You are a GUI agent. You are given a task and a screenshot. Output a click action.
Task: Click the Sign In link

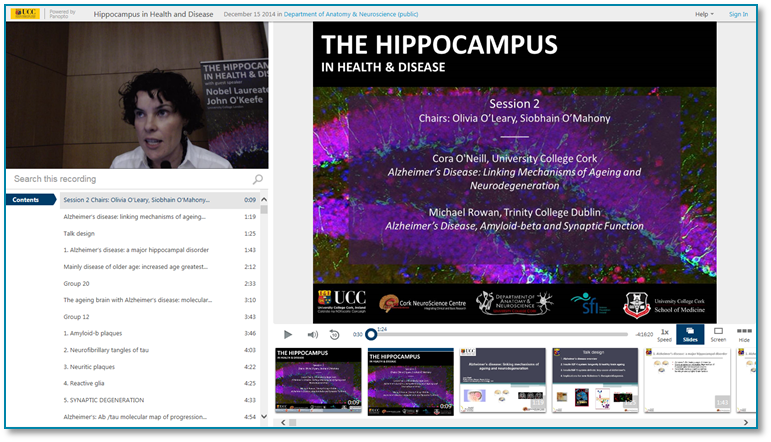738,14
